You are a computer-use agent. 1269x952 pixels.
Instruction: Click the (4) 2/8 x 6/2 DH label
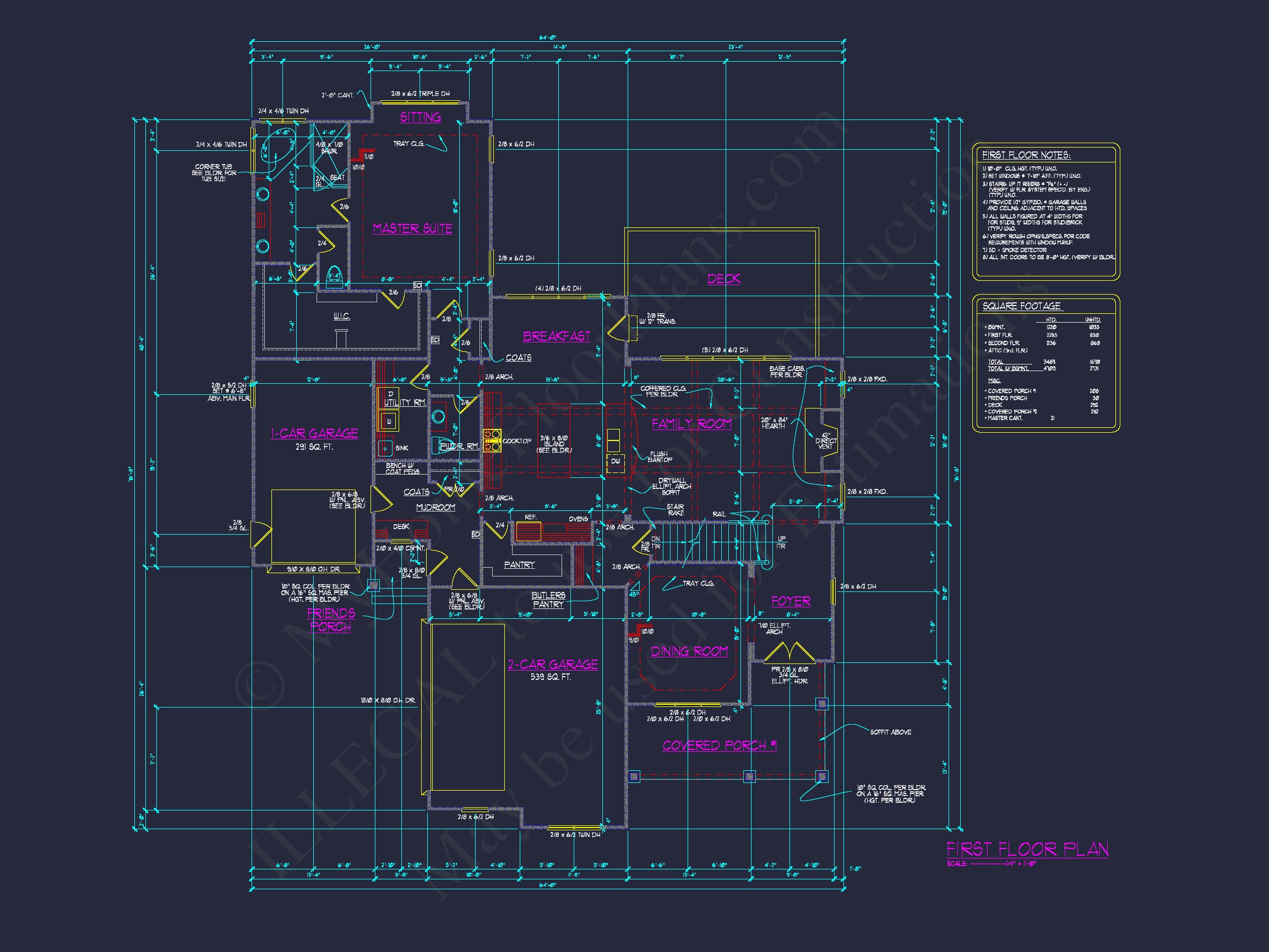pos(558,289)
